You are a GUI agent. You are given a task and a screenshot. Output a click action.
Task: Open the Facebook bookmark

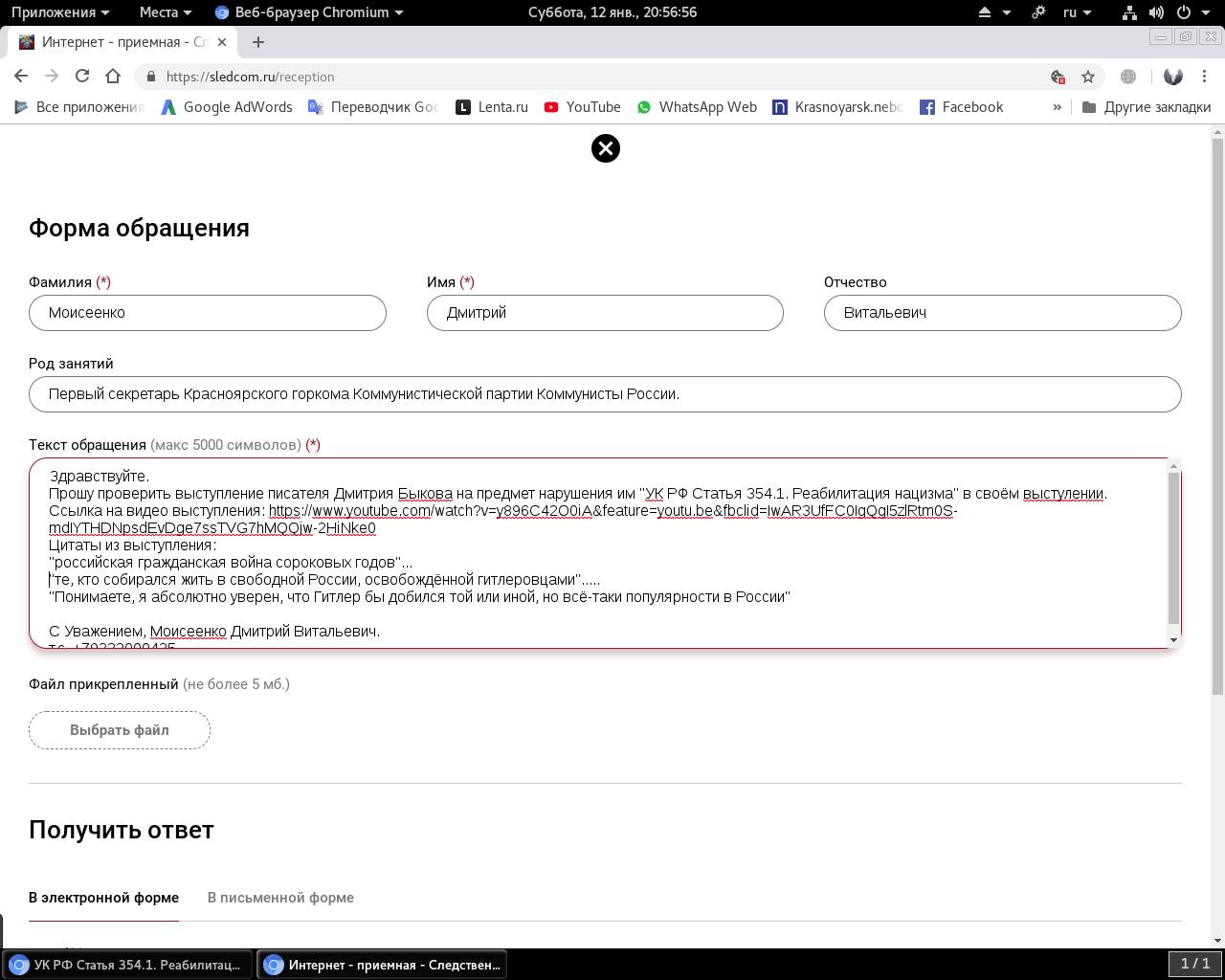coord(961,107)
